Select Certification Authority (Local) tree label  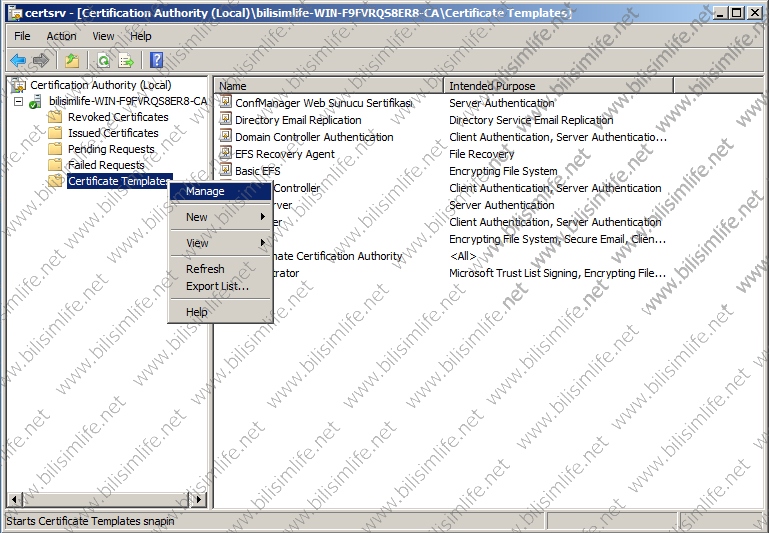pos(101,85)
